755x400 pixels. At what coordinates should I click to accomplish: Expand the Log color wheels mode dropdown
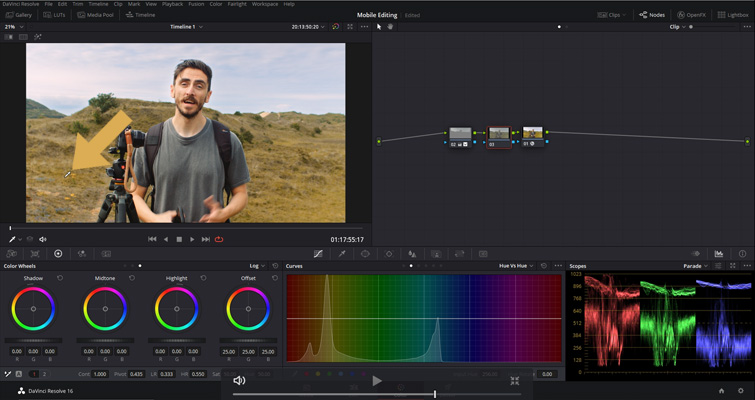(x=256, y=266)
